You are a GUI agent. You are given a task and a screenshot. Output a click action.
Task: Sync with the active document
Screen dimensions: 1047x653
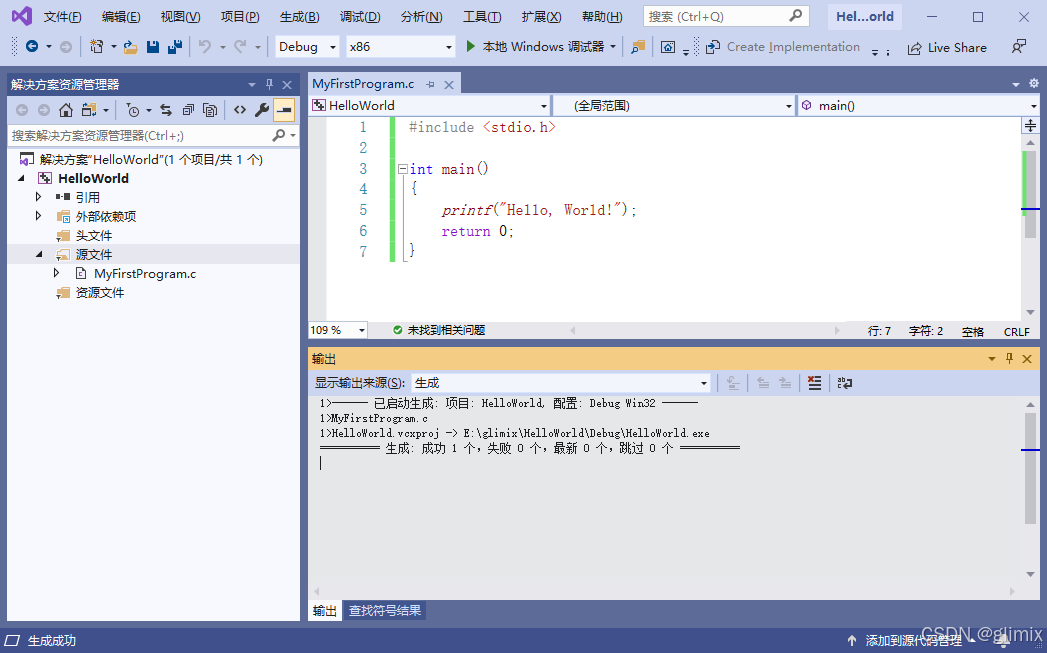[166, 110]
